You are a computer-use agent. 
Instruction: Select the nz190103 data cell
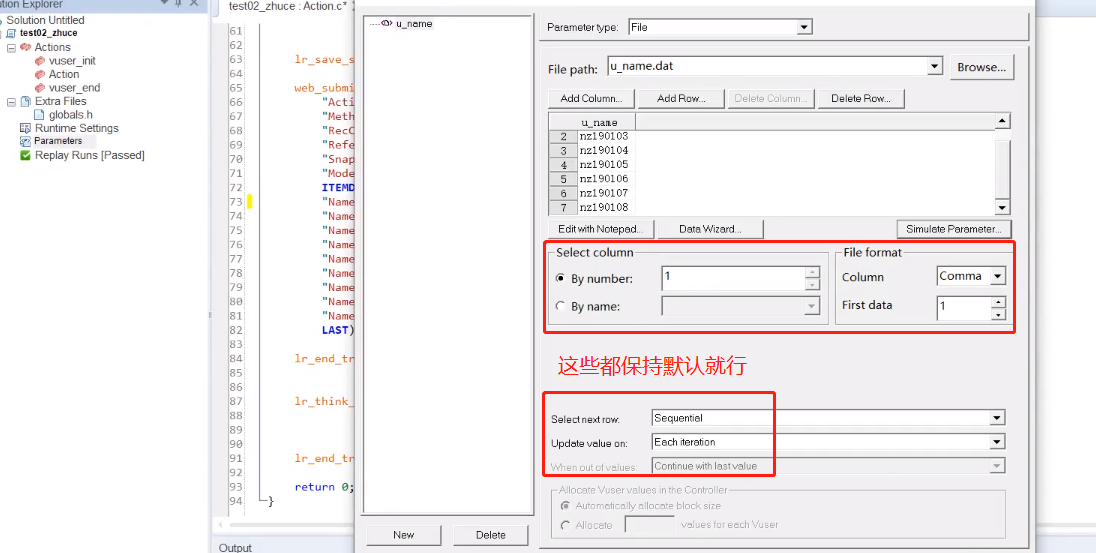coord(606,136)
